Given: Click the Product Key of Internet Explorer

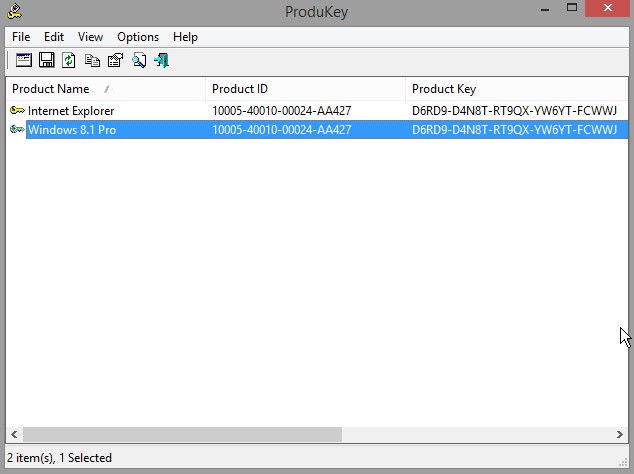Looking at the screenshot, I should click(514, 110).
